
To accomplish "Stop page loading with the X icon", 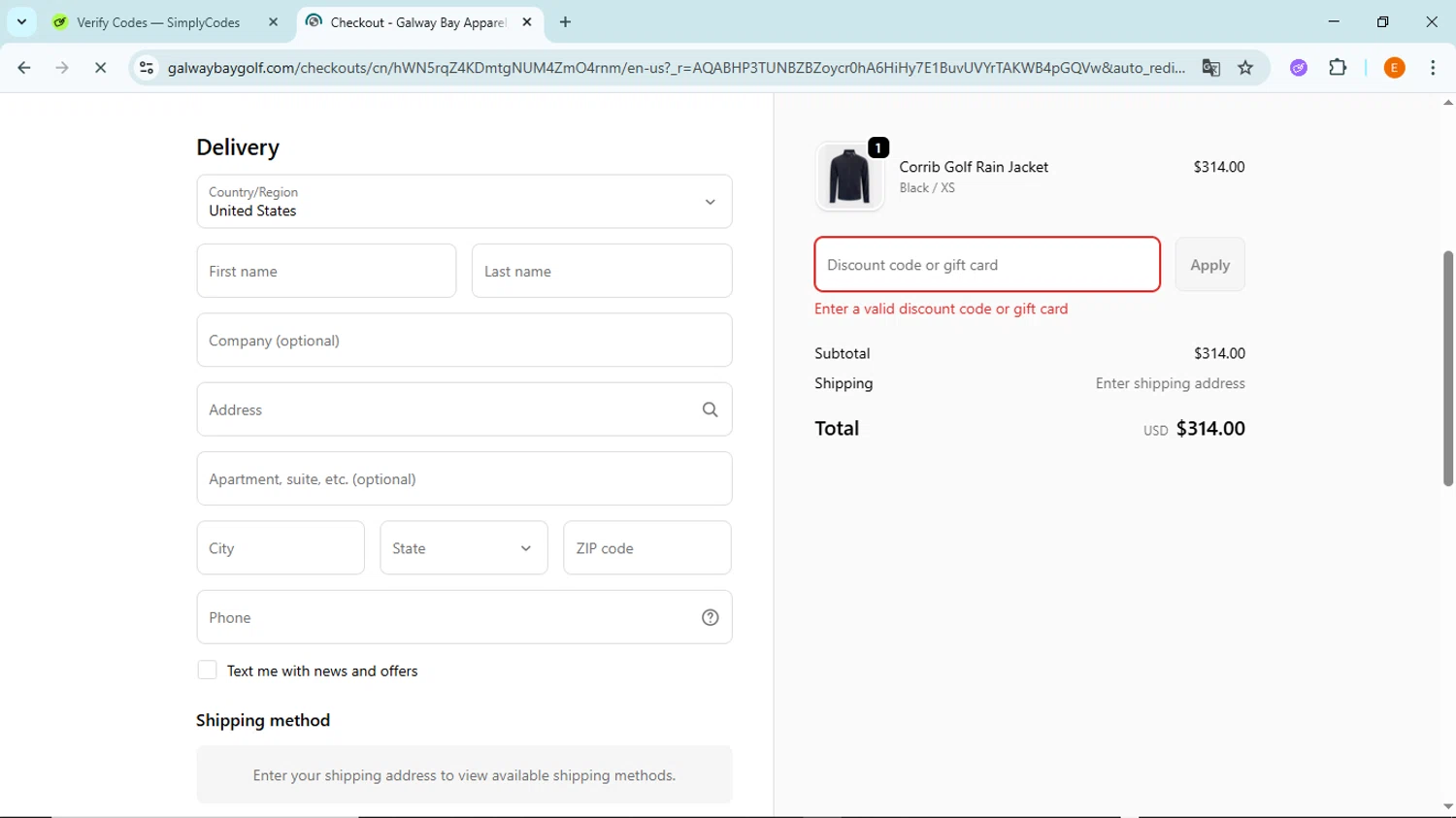I will coord(100,68).
